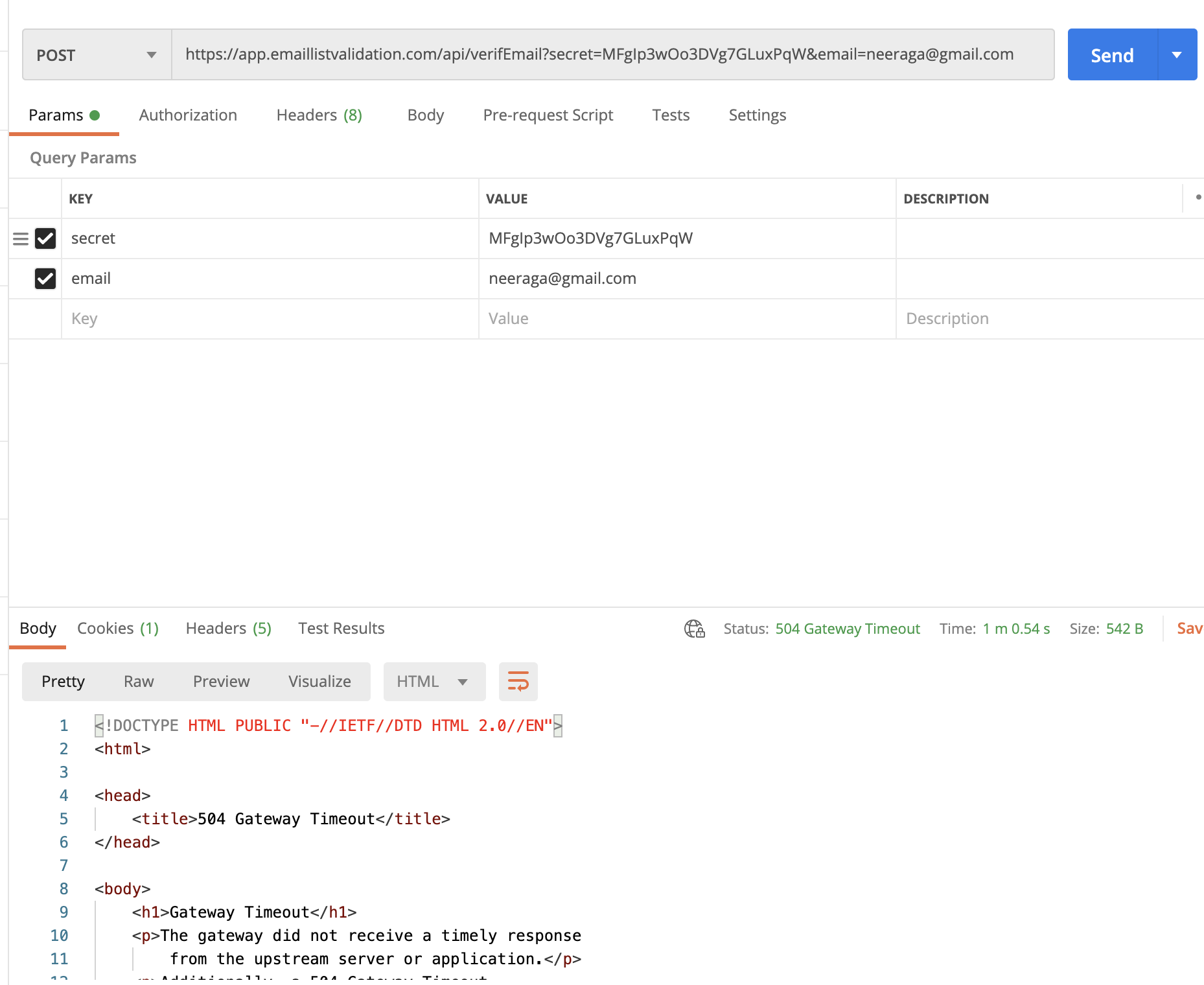Grab the drag handle on the secret row
This screenshot has height=985, width=1204.
[x=21, y=238]
